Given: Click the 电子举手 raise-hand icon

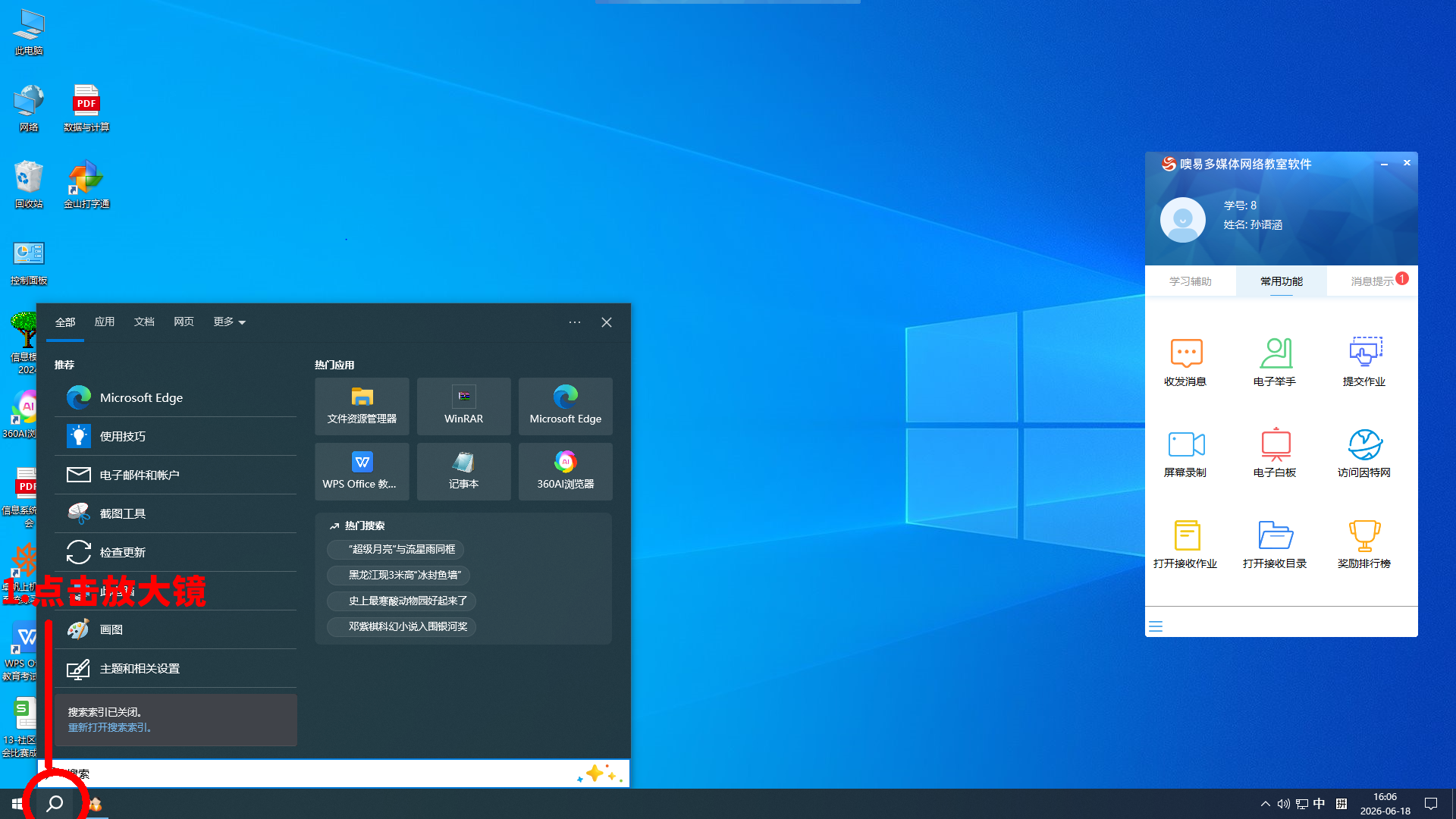Looking at the screenshot, I should 1275,362.
